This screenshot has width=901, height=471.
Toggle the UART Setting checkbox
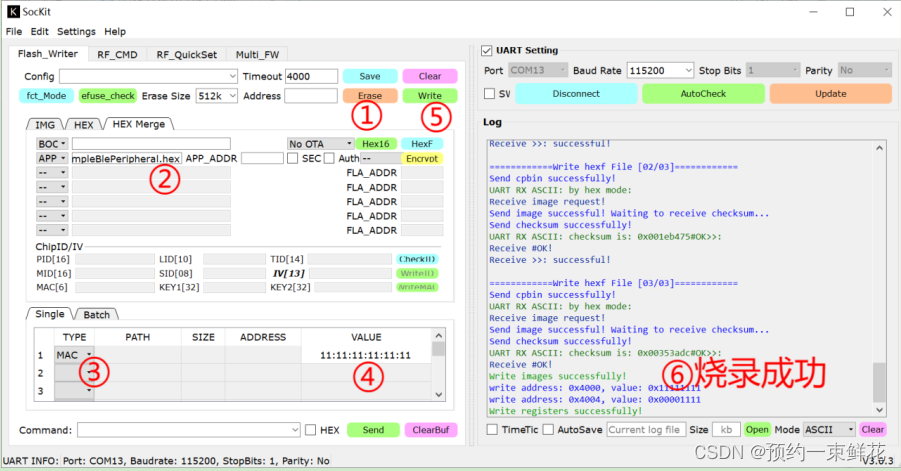[x=487, y=51]
